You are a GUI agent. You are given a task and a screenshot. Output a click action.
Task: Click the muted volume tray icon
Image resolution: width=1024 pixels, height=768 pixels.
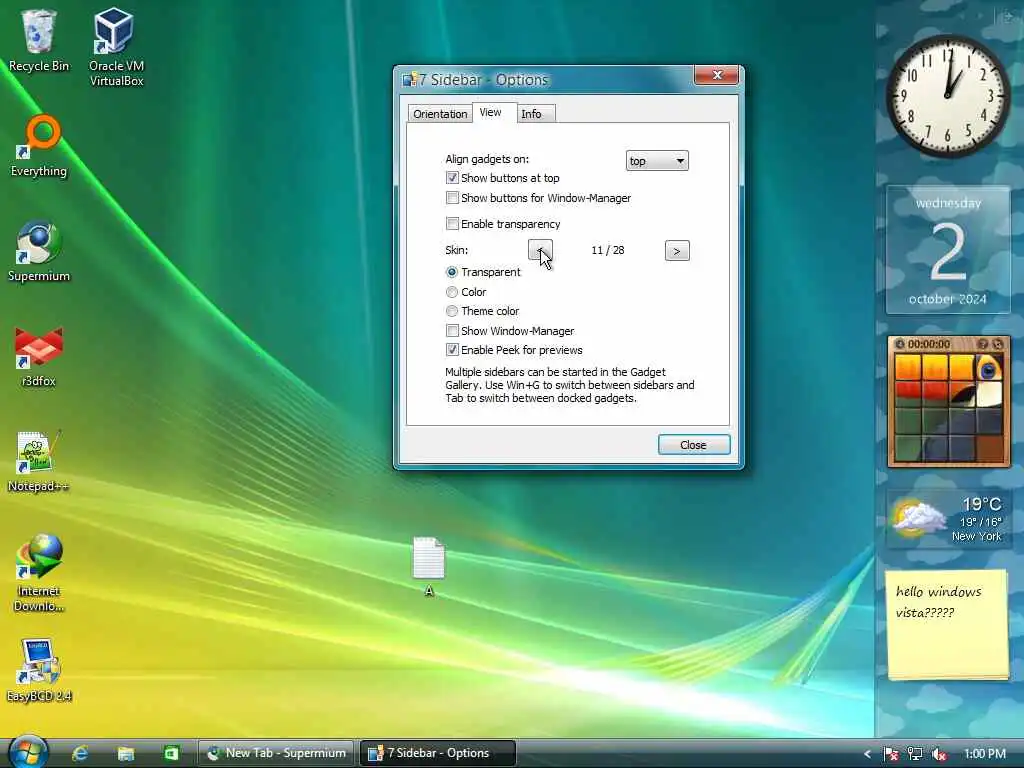940,754
